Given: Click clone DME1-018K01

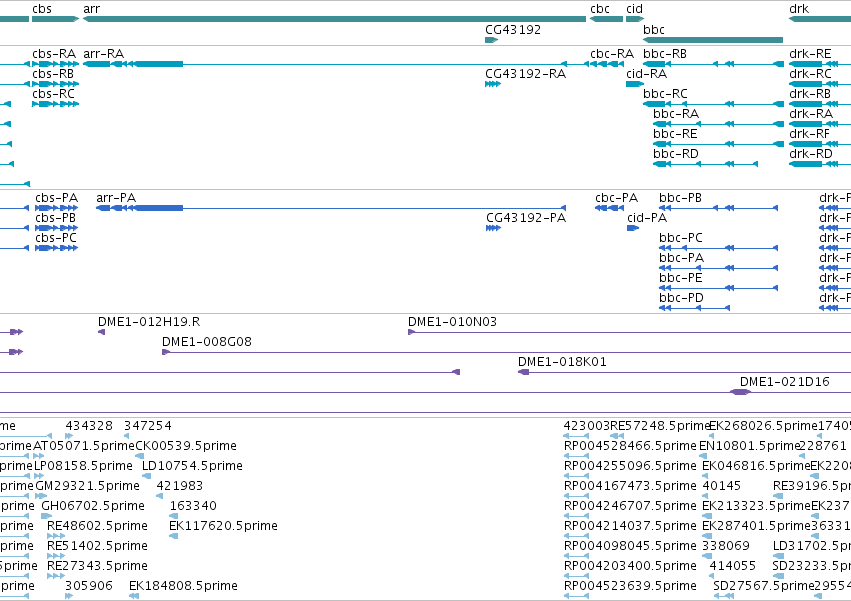Looking at the screenshot, I should (x=684, y=372).
